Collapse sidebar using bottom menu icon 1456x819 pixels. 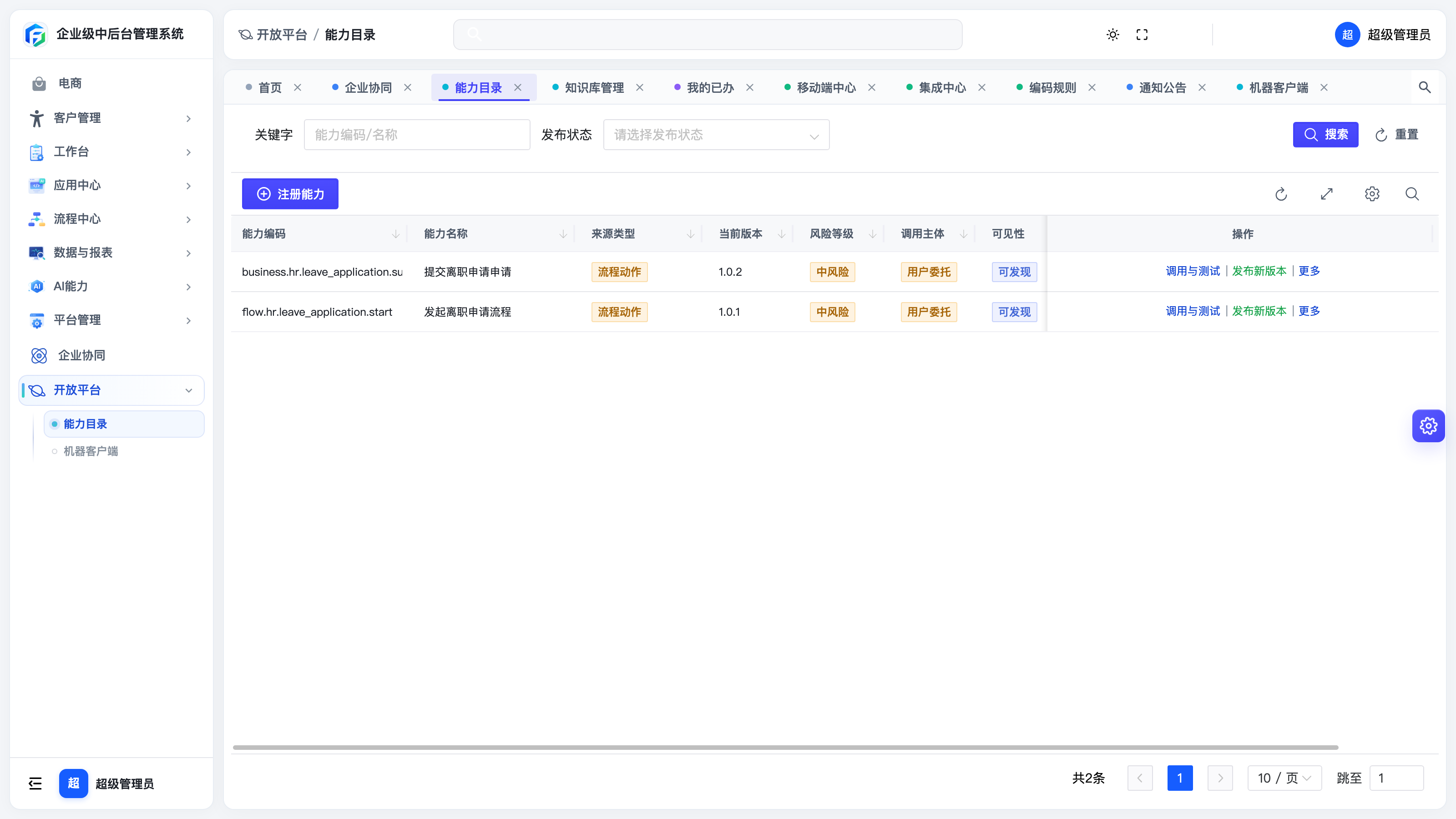coord(35,783)
